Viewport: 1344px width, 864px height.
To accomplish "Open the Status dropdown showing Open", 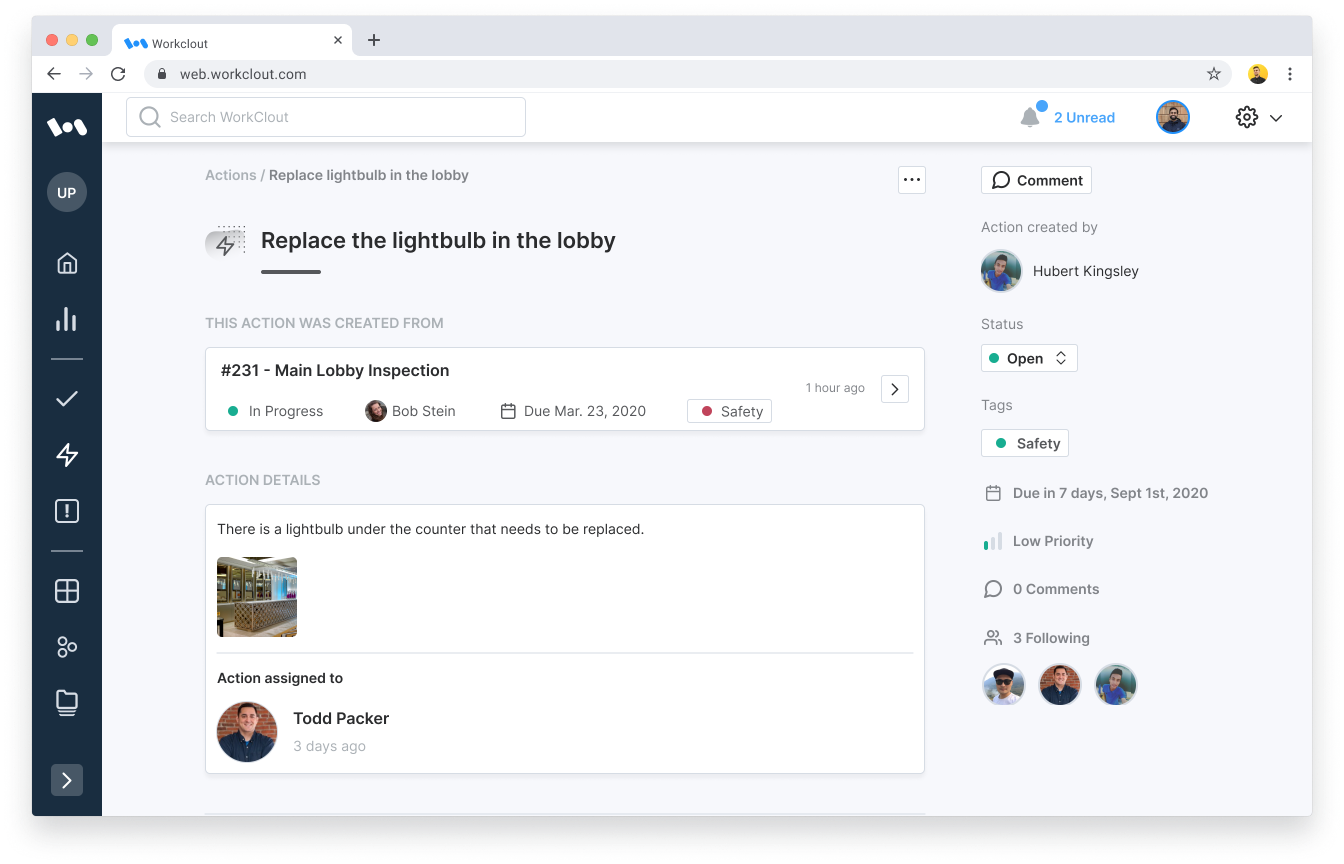I will click(x=1029, y=358).
